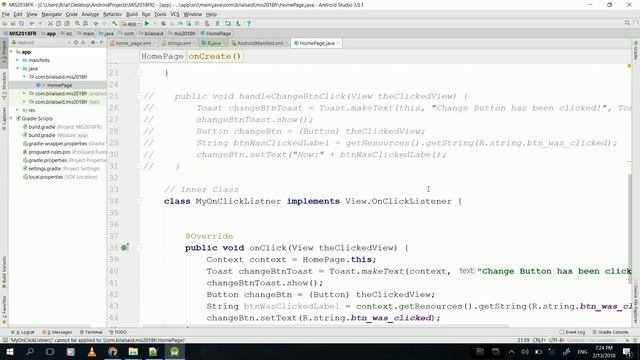Open VLC from the taskbar
Screen dimensions: 640x360
(x=92, y=351)
